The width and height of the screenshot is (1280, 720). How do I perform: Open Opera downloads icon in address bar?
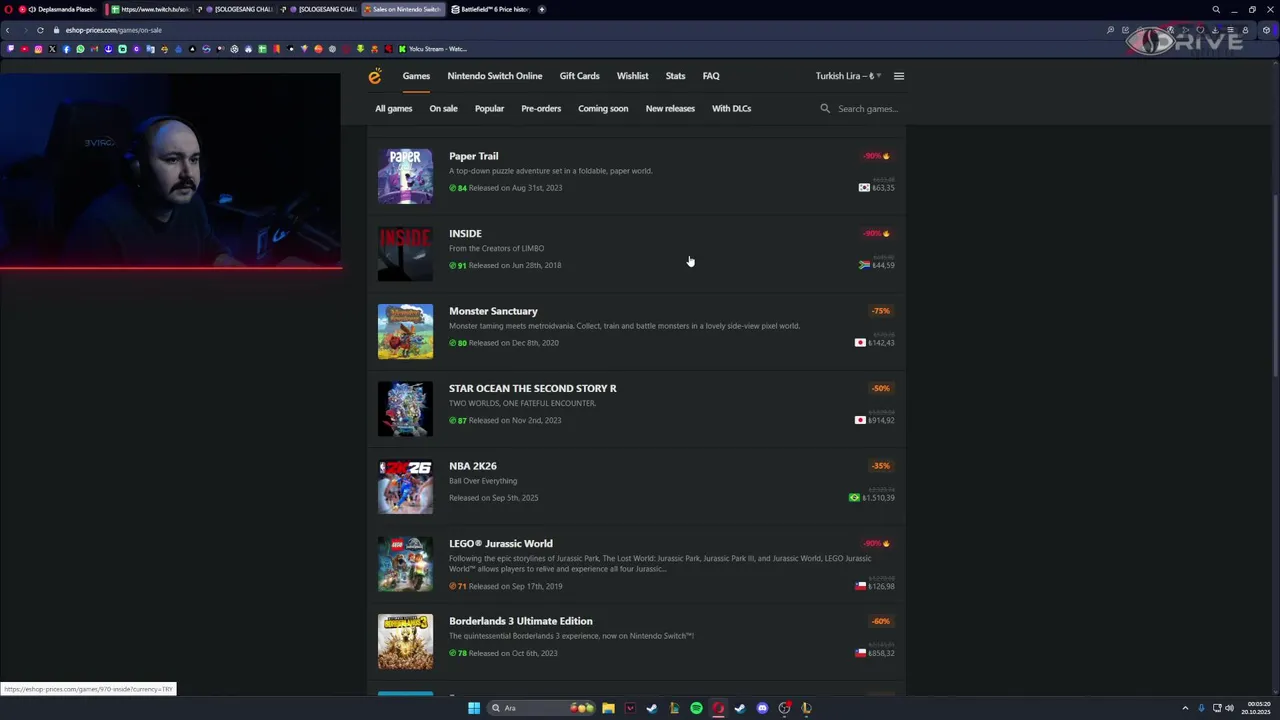coord(1214,30)
